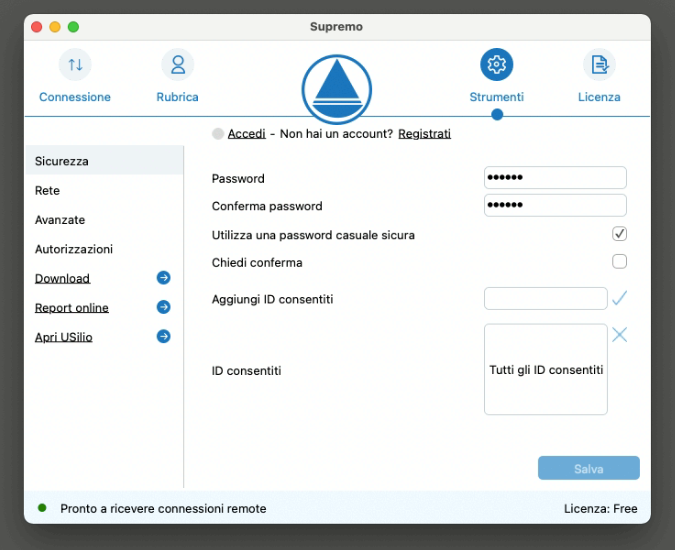Click the arrow icon beside Apri USilio
675x550 pixels.
164,337
